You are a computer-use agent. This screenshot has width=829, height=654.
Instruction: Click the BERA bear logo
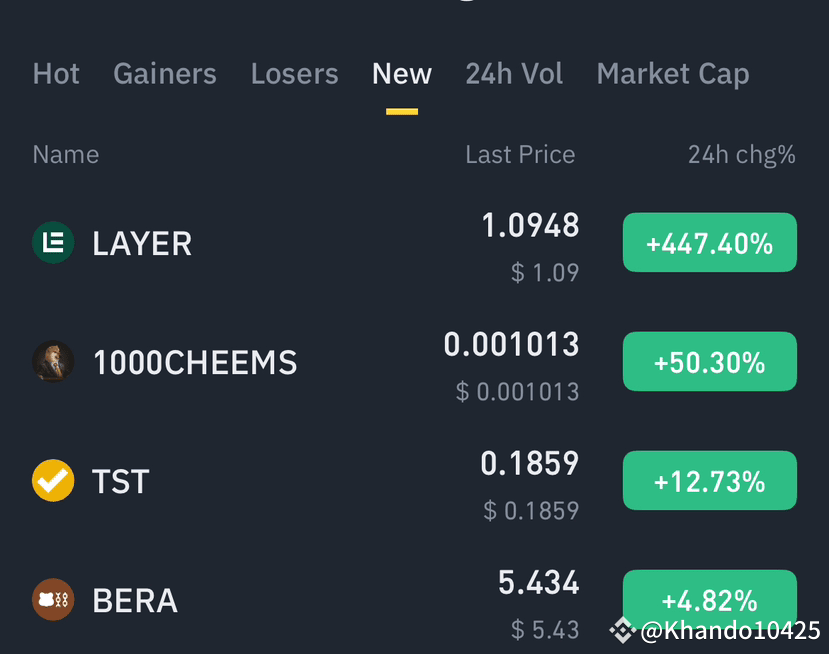click(53, 600)
